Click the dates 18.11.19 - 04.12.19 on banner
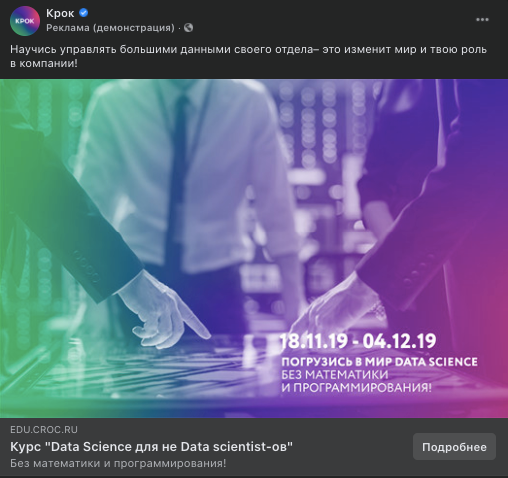 358,341
